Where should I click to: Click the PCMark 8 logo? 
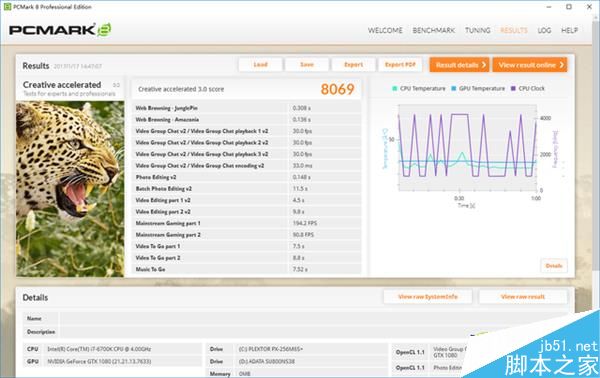60,30
